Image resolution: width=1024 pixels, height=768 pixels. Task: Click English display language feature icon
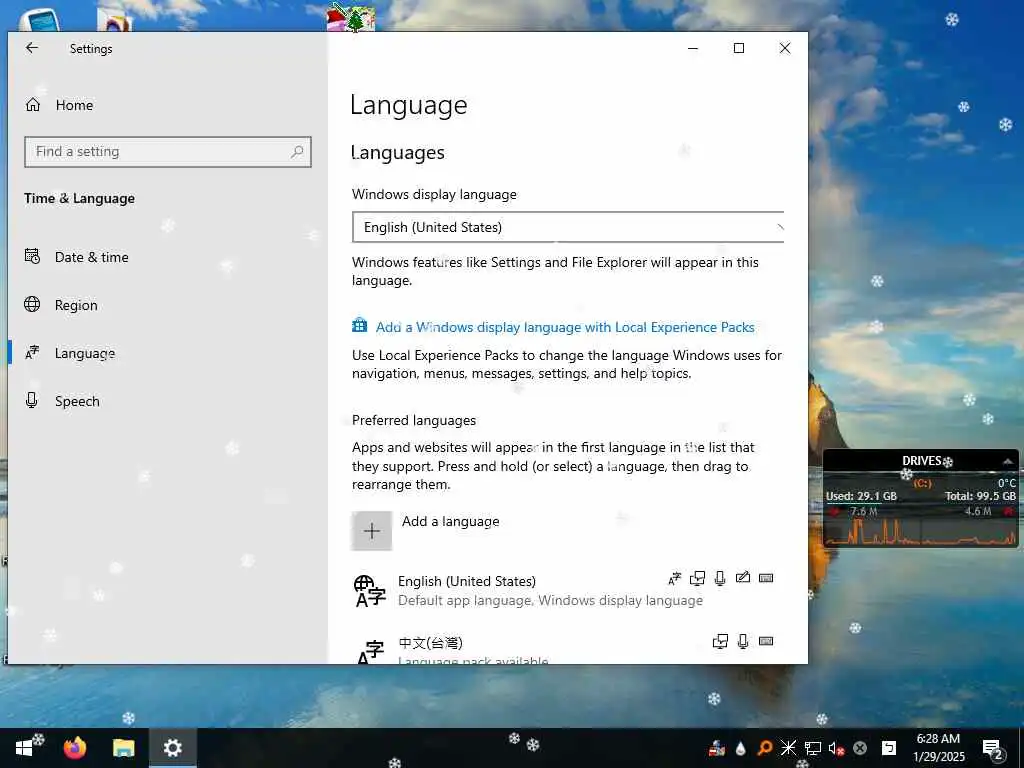click(x=675, y=578)
